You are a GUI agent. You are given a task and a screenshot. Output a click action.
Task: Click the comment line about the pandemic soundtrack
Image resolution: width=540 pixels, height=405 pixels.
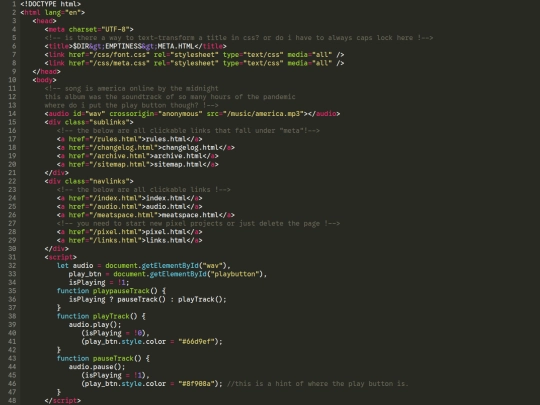click(170, 97)
